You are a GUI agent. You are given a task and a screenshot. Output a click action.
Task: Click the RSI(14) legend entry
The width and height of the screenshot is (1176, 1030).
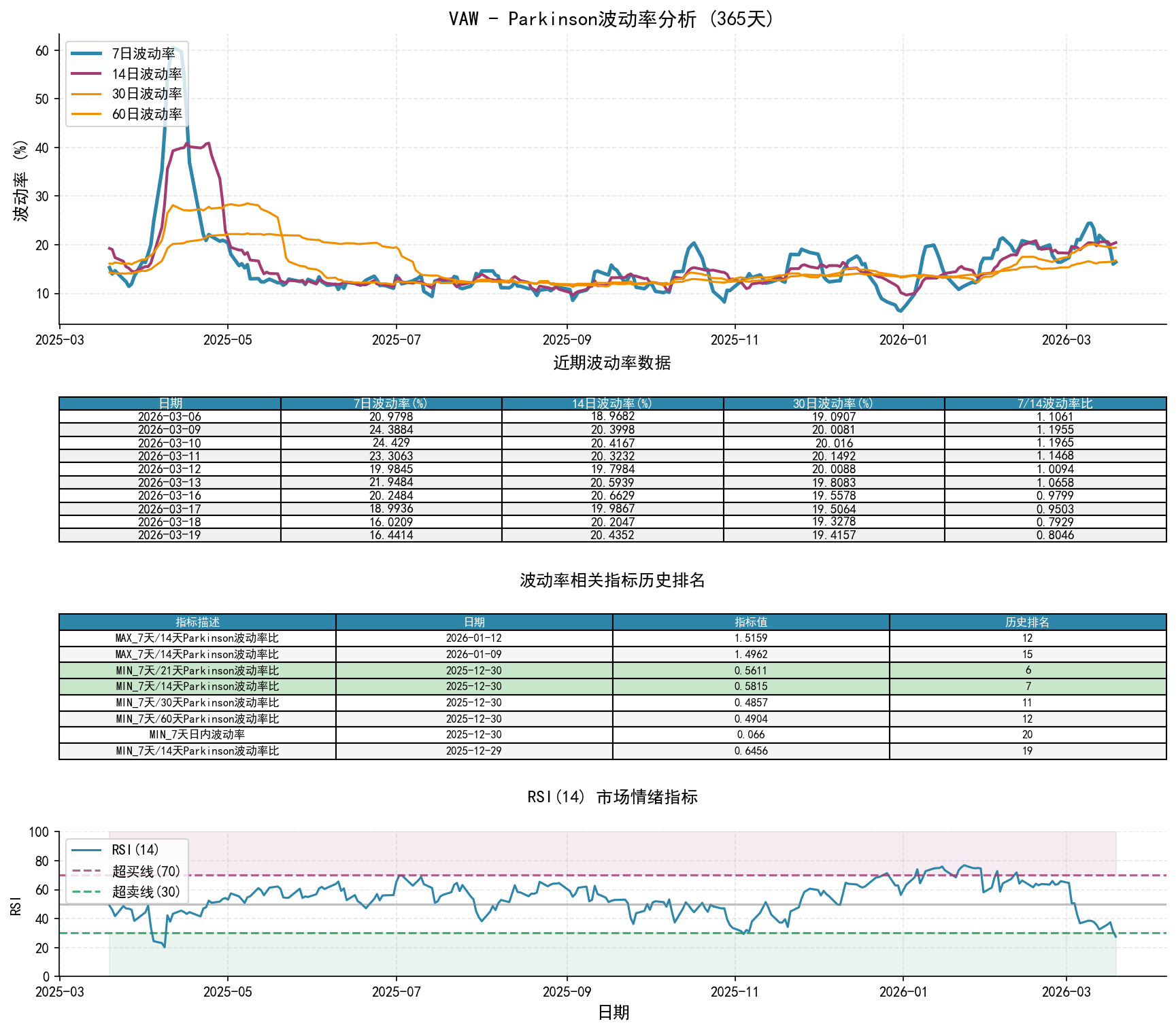point(135,850)
